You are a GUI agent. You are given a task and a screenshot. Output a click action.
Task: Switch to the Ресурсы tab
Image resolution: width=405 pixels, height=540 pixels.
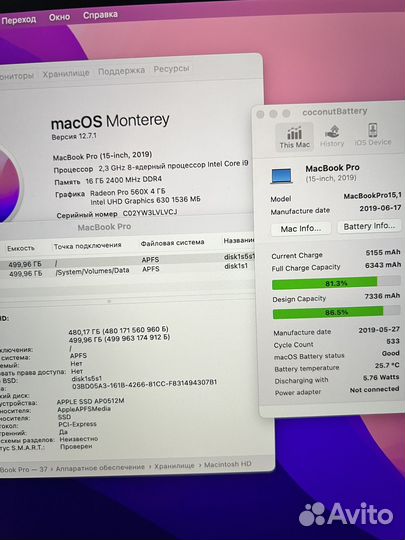pyautogui.click(x=171, y=69)
